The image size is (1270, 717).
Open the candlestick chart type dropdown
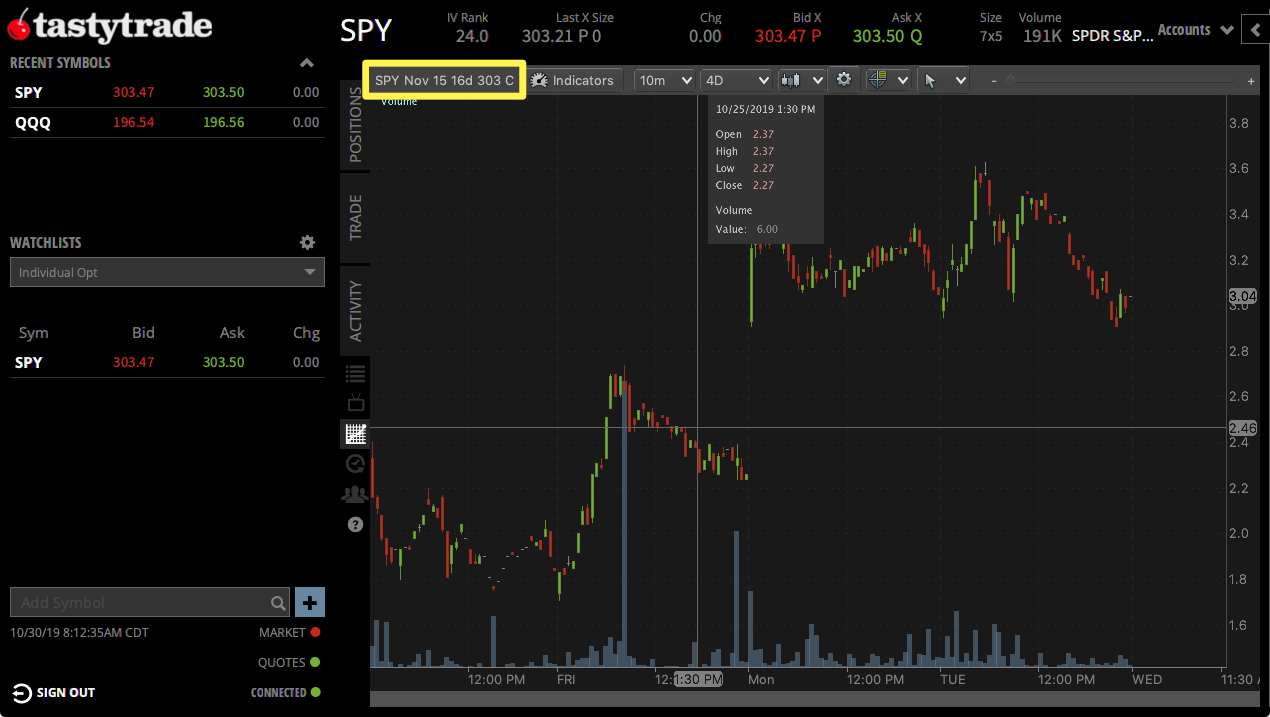pyautogui.click(x=801, y=80)
